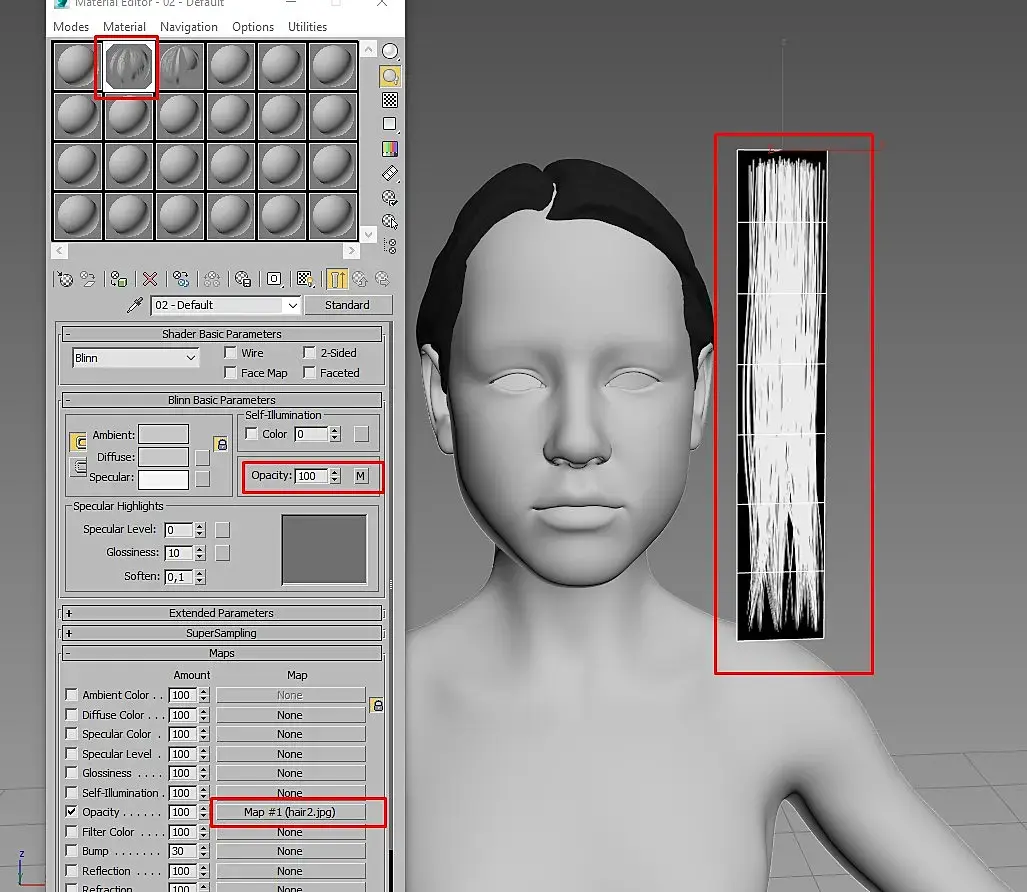Enable the Face Map checkbox

[x=230, y=373]
